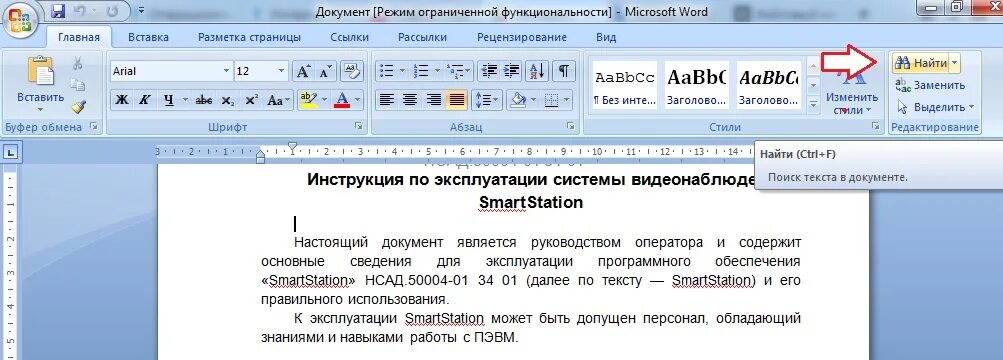The height and width of the screenshot is (360, 1003).
Task: Customize the quick access toolbar dropdown
Action: [141, 10]
